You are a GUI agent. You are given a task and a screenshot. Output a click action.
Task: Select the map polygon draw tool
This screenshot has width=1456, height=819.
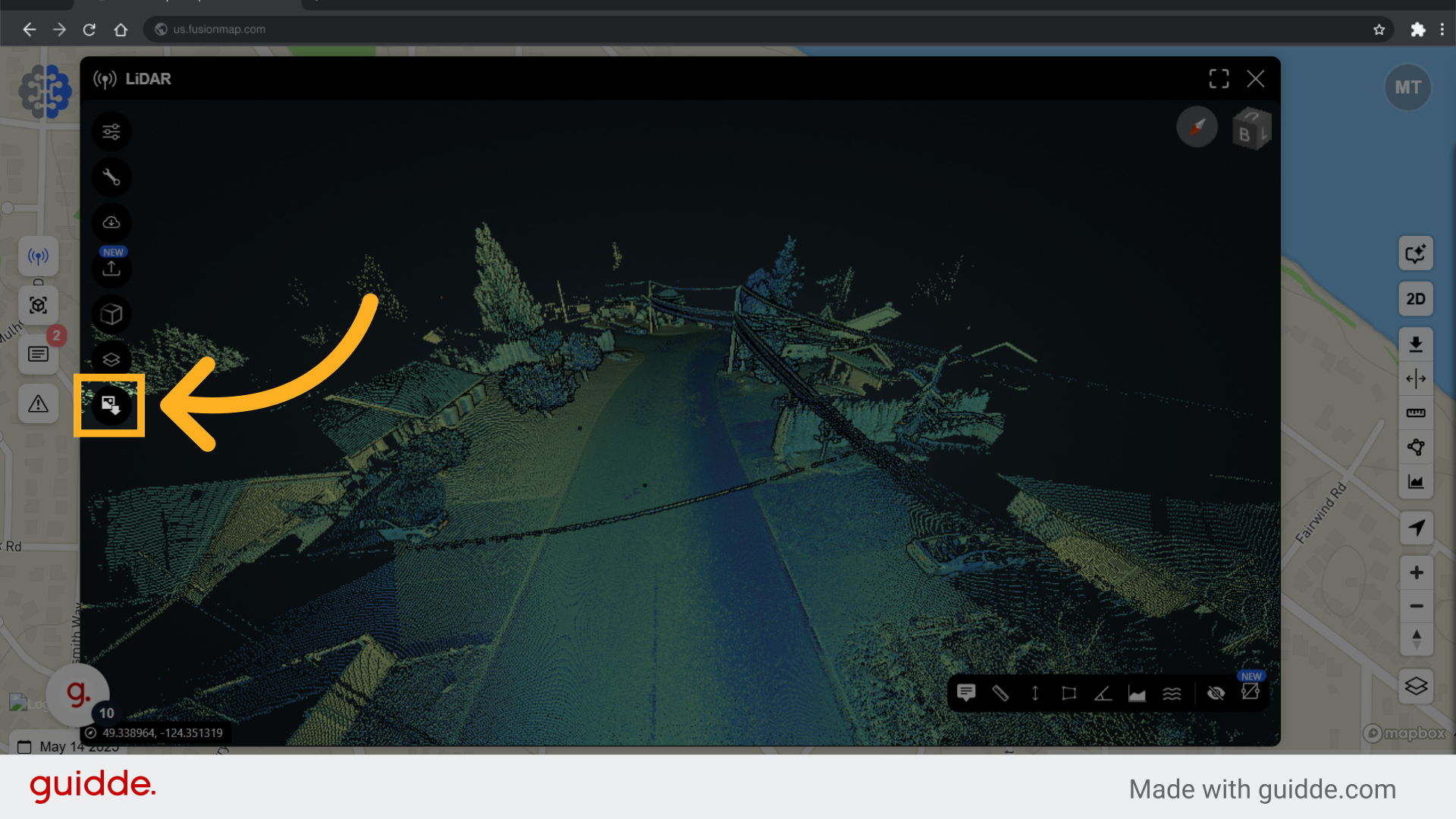[1416, 447]
